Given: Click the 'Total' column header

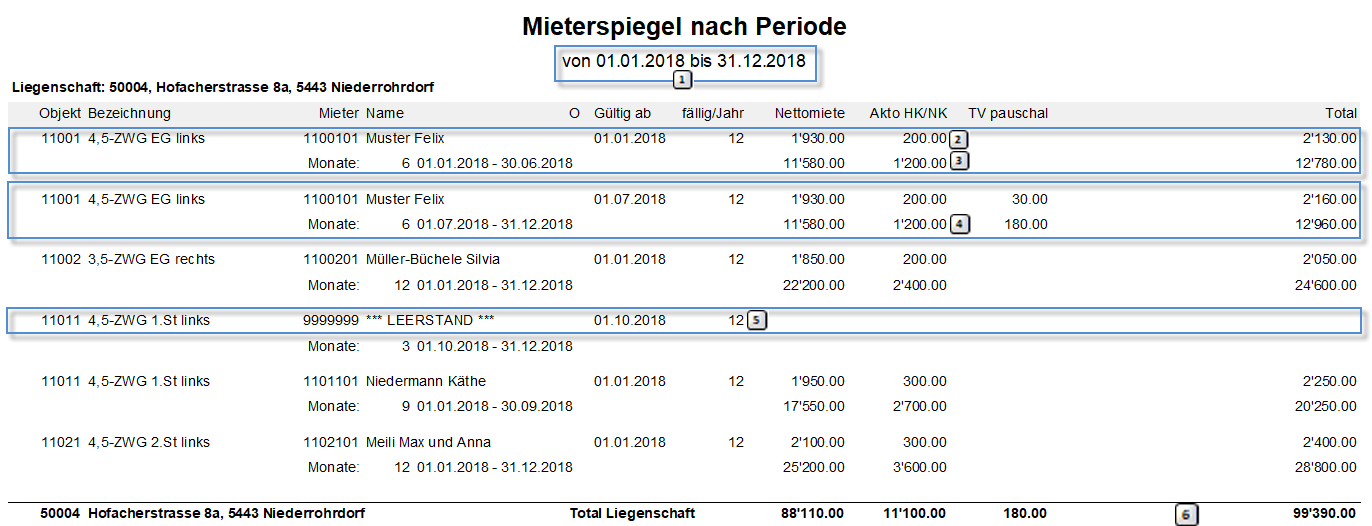Looking at the screenshot, I should (x=1340, y=113).
